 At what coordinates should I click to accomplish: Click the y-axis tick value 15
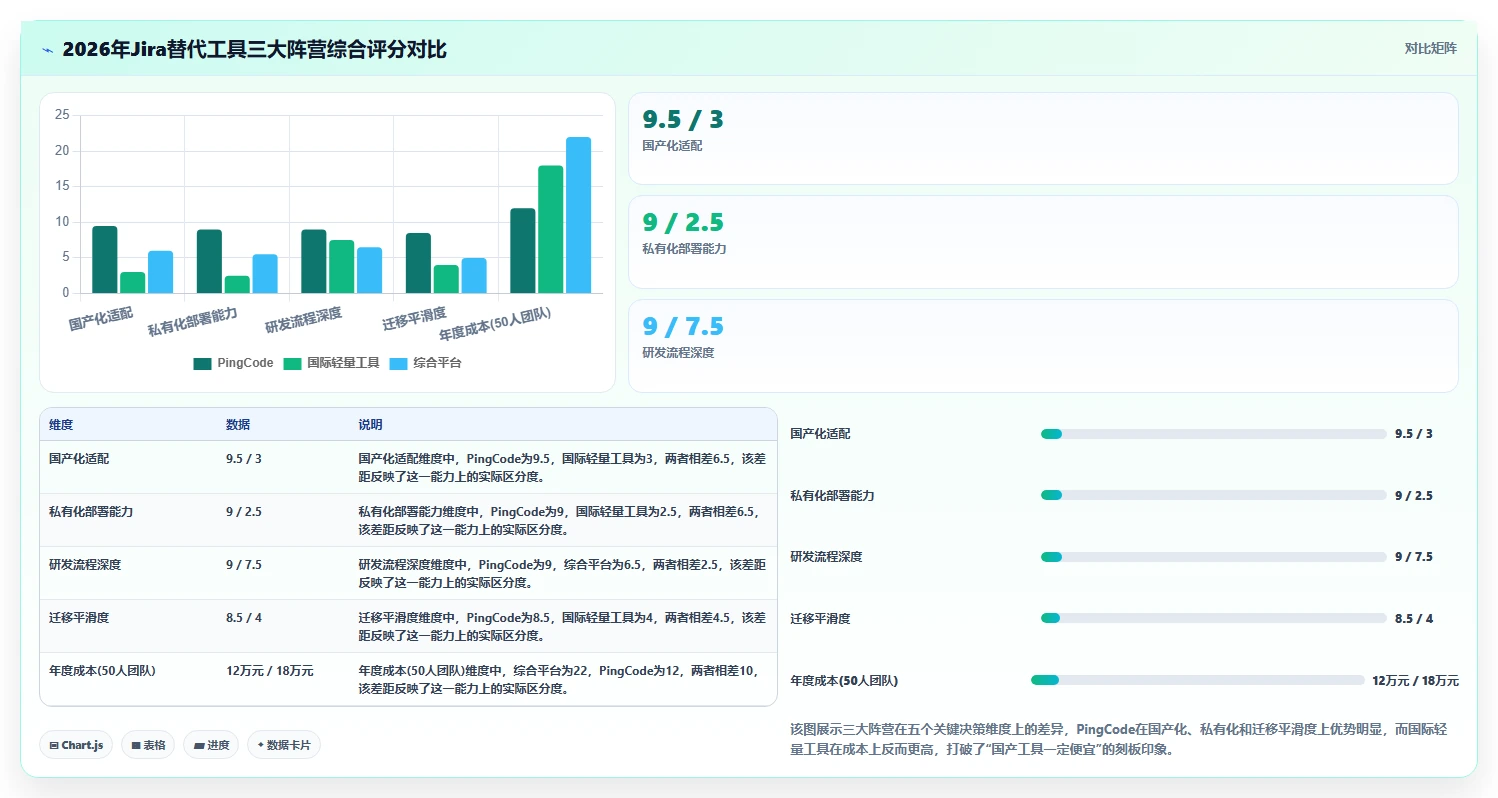click(x=62, y=186)
